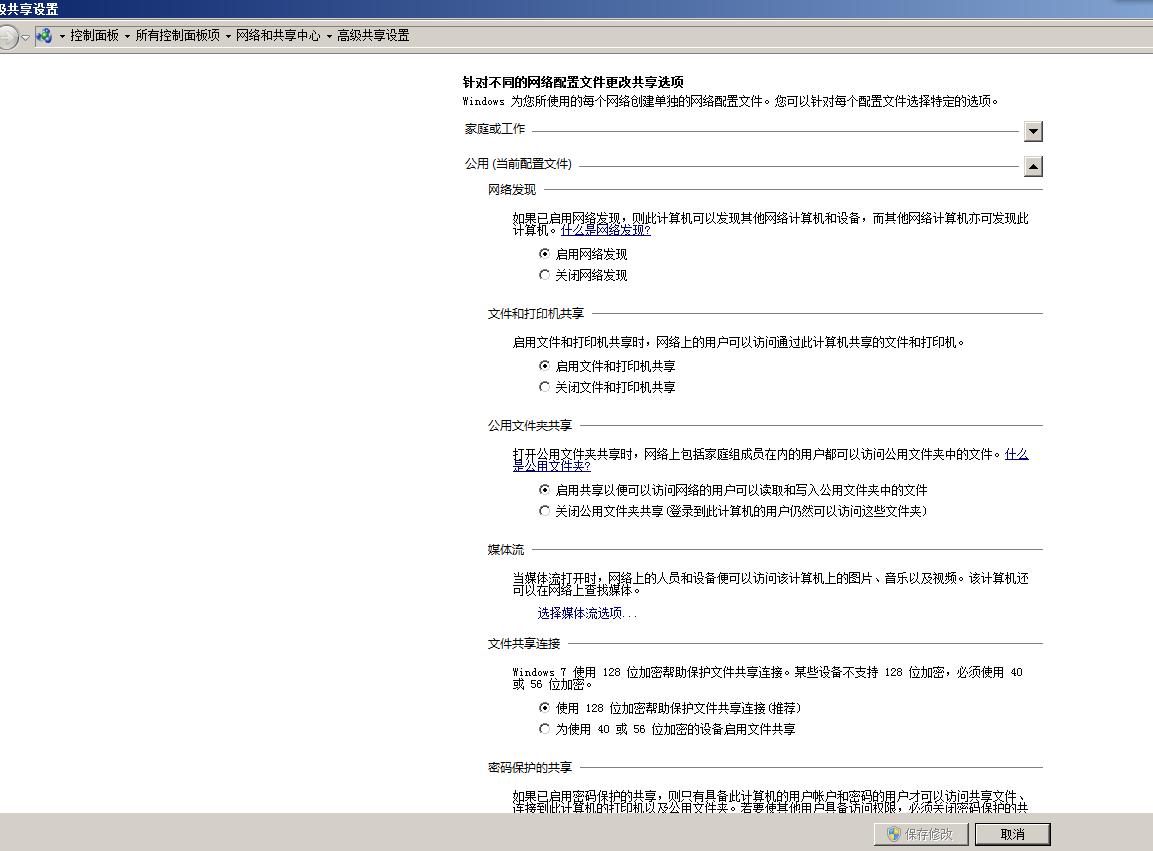Open dropdown arrow after 网络和共享中心
This screenshot has height=851, width=1153.
[x=329, y=36]
